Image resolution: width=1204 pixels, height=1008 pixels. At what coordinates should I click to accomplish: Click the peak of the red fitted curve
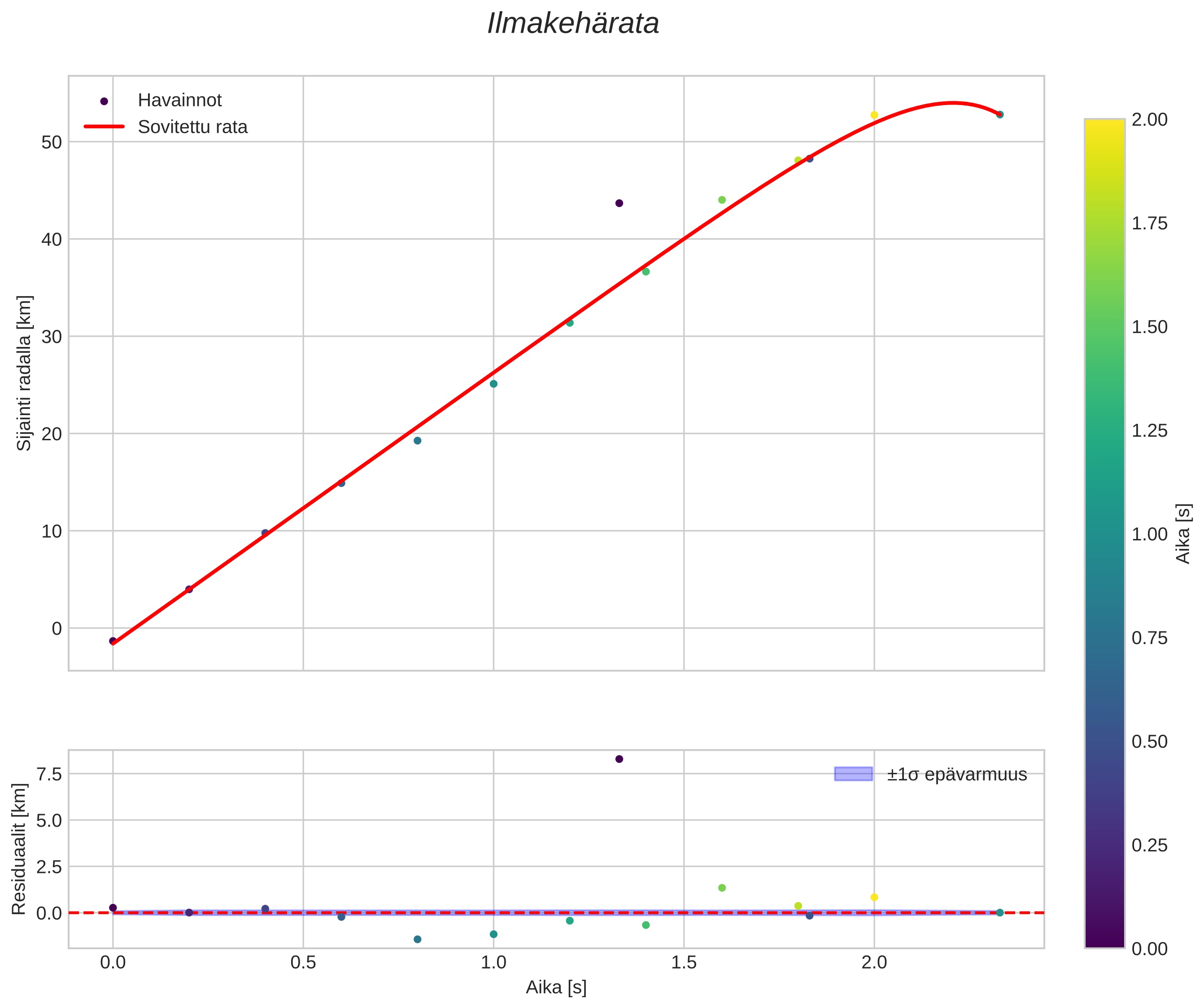(x=952, y=103)
